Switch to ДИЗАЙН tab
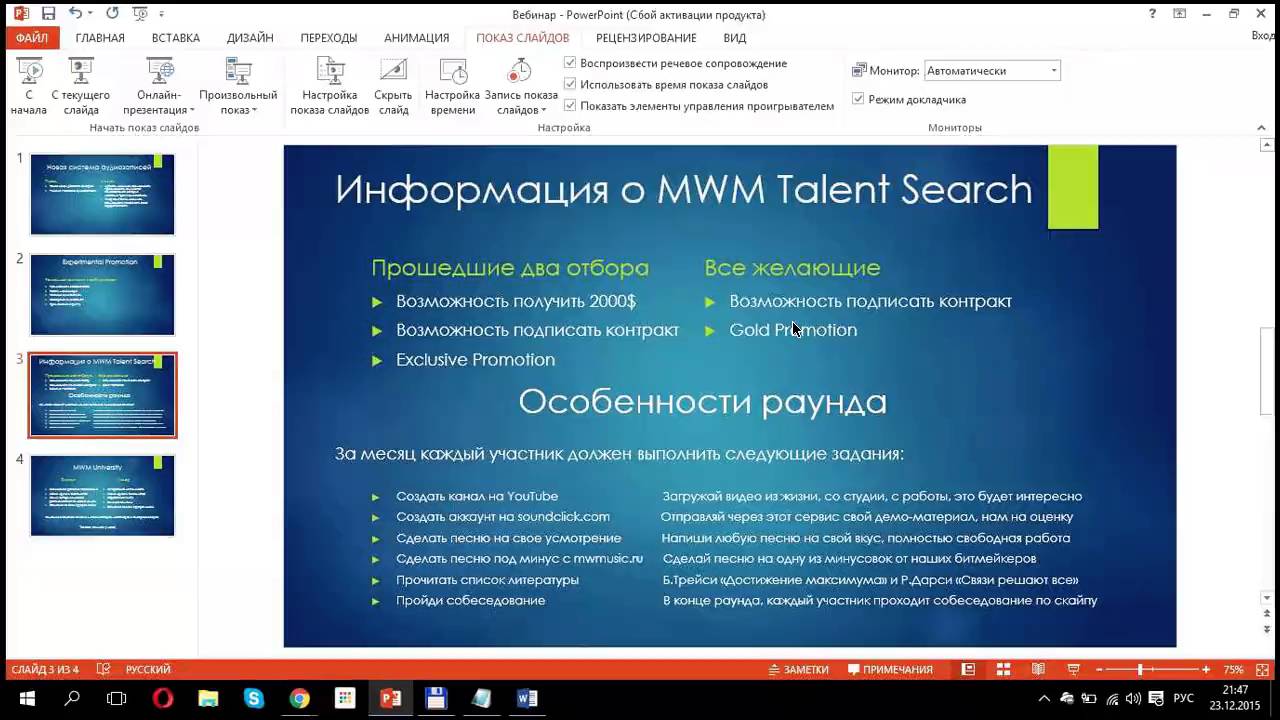Screen dimensions: 1280x720 point(250,38)
